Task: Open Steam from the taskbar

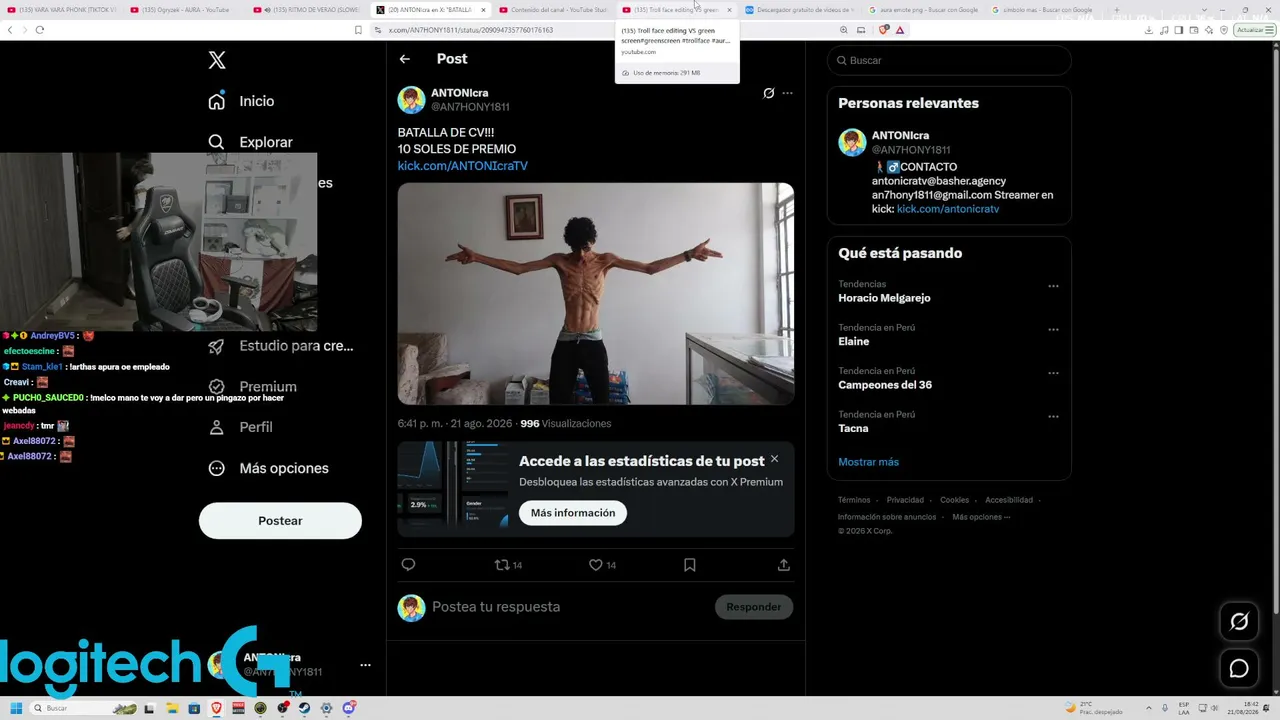Action: (304, 708)
